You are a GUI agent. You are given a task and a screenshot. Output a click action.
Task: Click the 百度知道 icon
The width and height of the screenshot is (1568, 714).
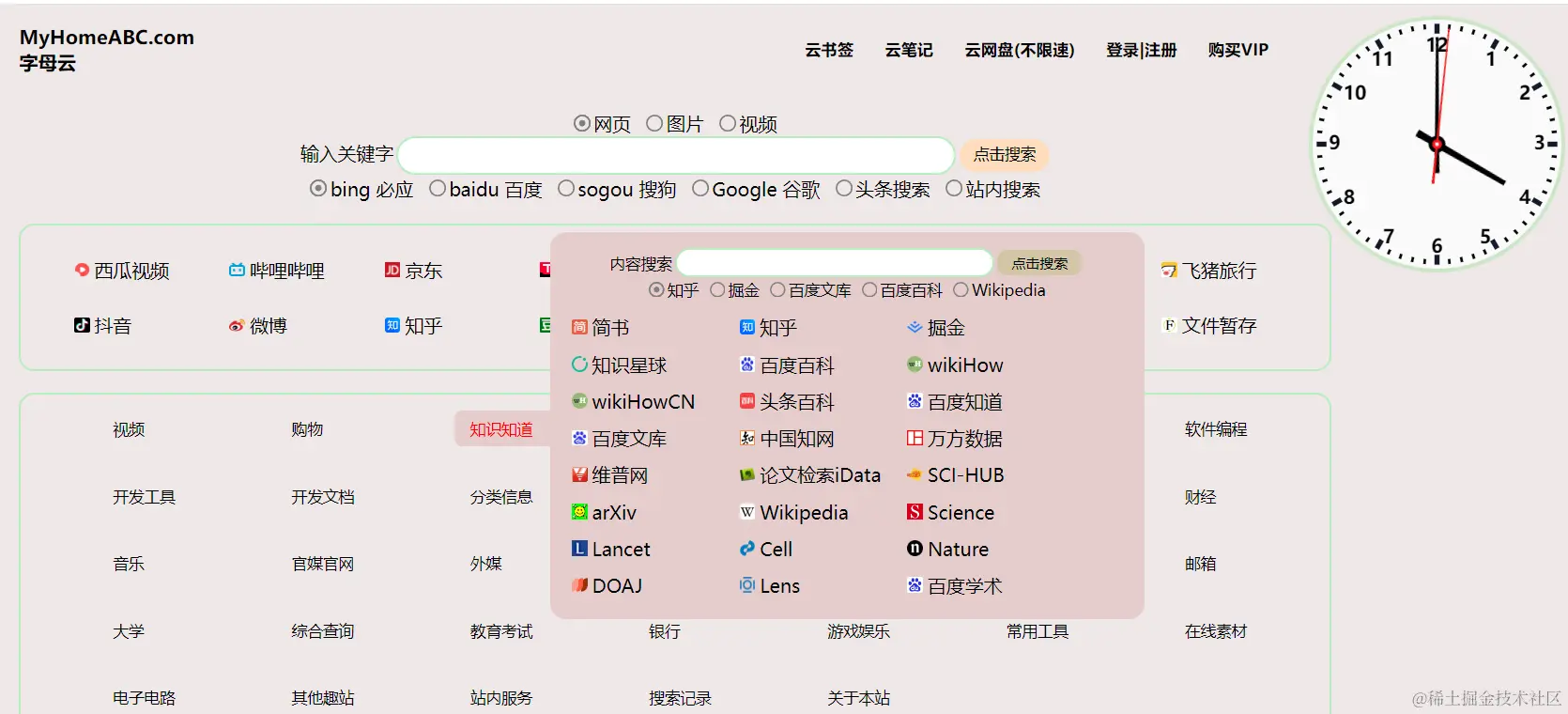coord(915,401)
